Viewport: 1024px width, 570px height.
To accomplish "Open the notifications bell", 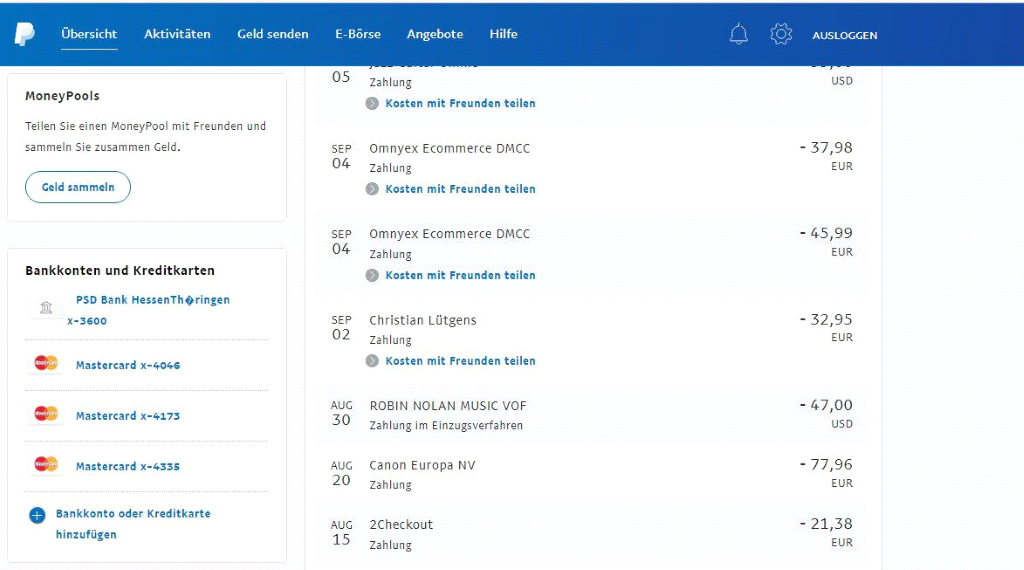I will (x=739, y=34).
